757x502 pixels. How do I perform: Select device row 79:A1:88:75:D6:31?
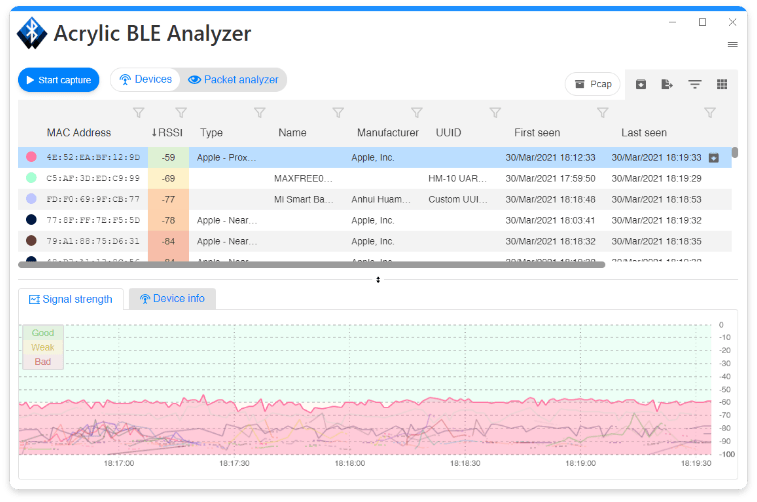click(x=375, y=241)
